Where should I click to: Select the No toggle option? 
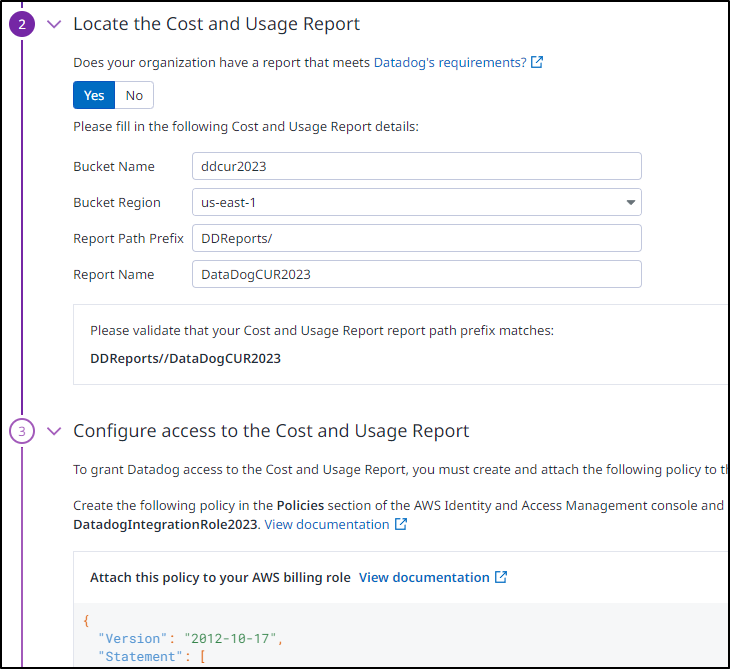[134, 95]
